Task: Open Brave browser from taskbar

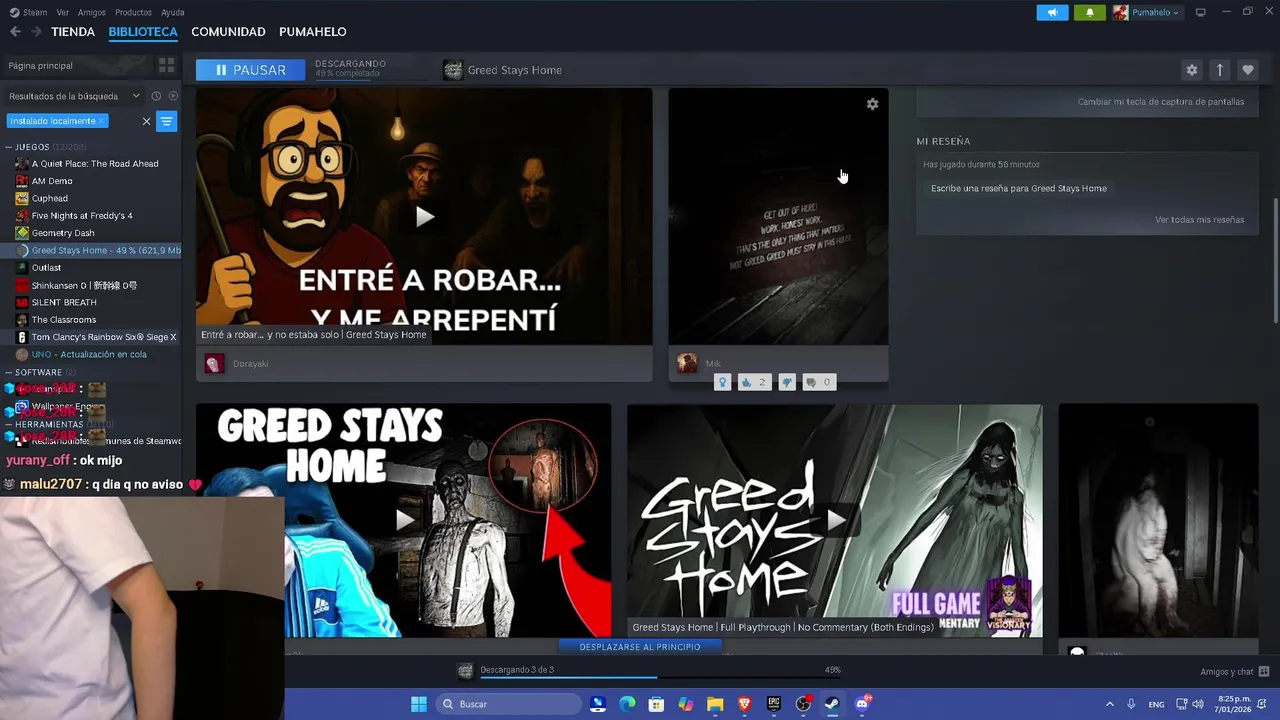Action: 744,704
